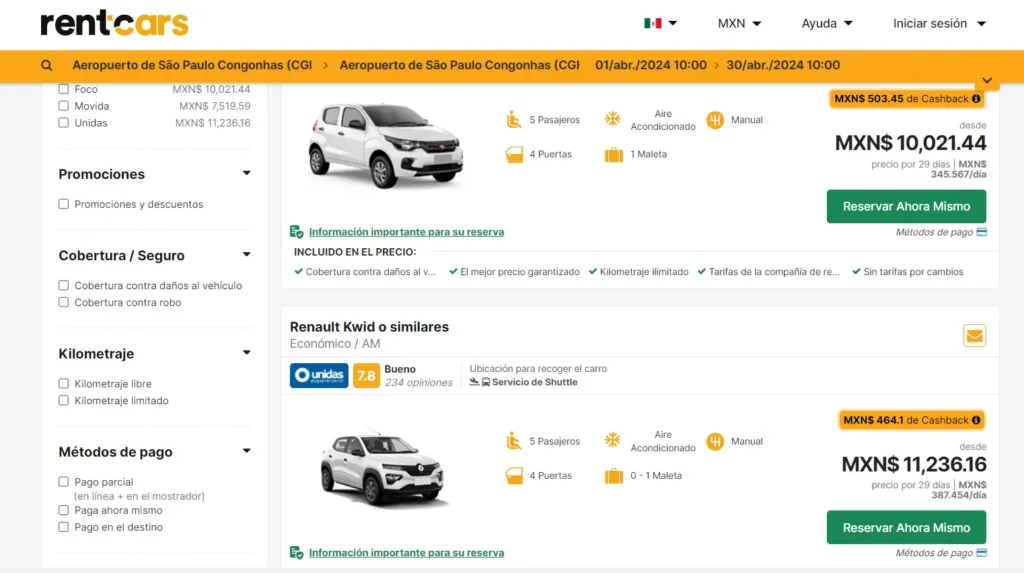Open the country flag dropdown
Screen dimensions: 1024x573
pos(673,24)
